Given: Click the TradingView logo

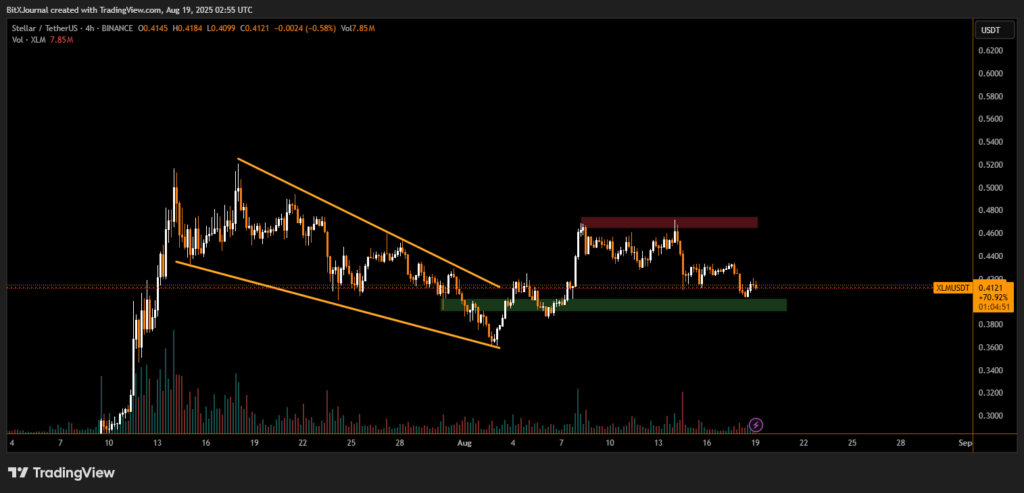Looking at the screenshot, I should coord(61,472).
